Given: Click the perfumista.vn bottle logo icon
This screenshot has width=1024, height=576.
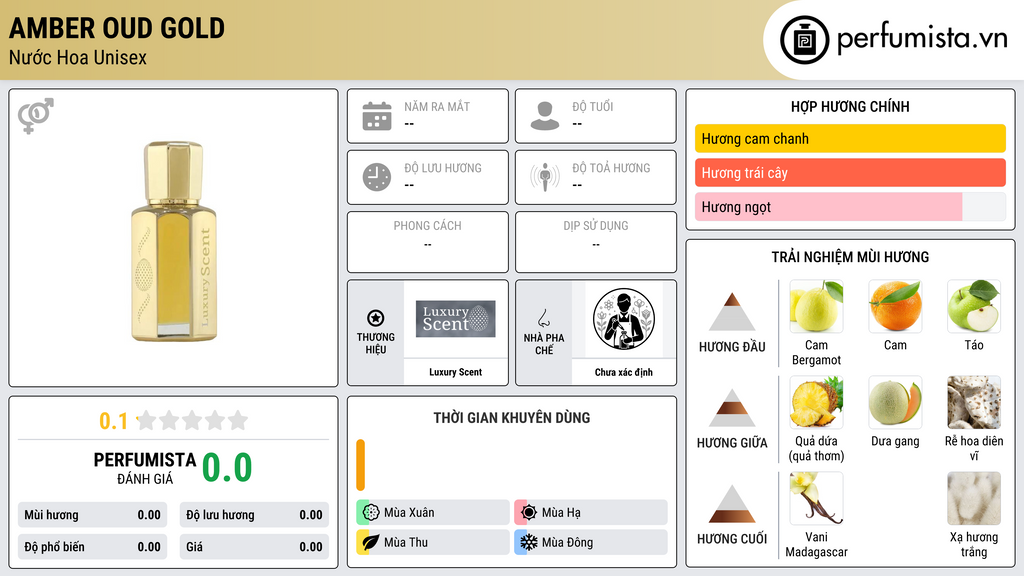Looking at the screenshot, I should (x=804, y=40).
